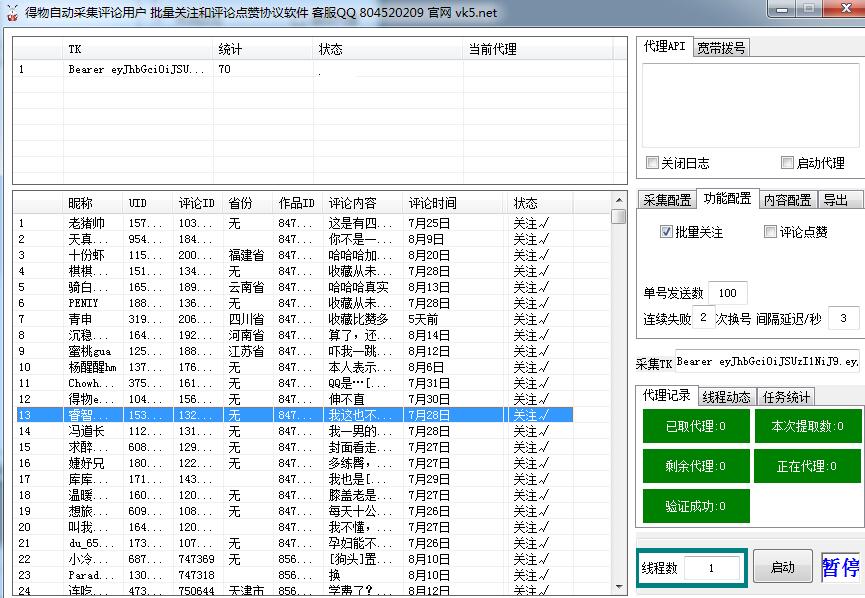This screenshot has height=598, width=865.
Task: Click the 线程数 input field
Action: point(711,568)
